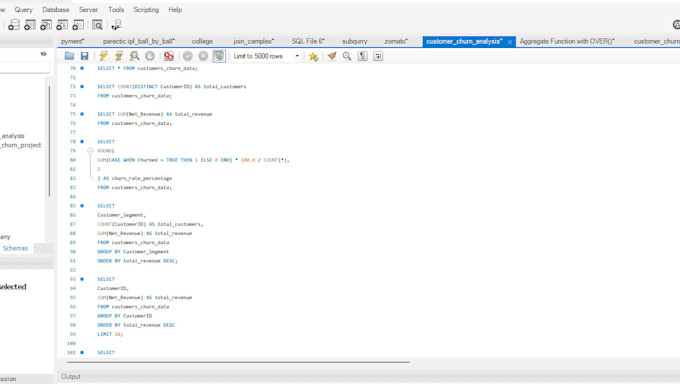Open the Database menu
Image resolution: width=680 pixels, height=384 pixels.
[56, 10]
